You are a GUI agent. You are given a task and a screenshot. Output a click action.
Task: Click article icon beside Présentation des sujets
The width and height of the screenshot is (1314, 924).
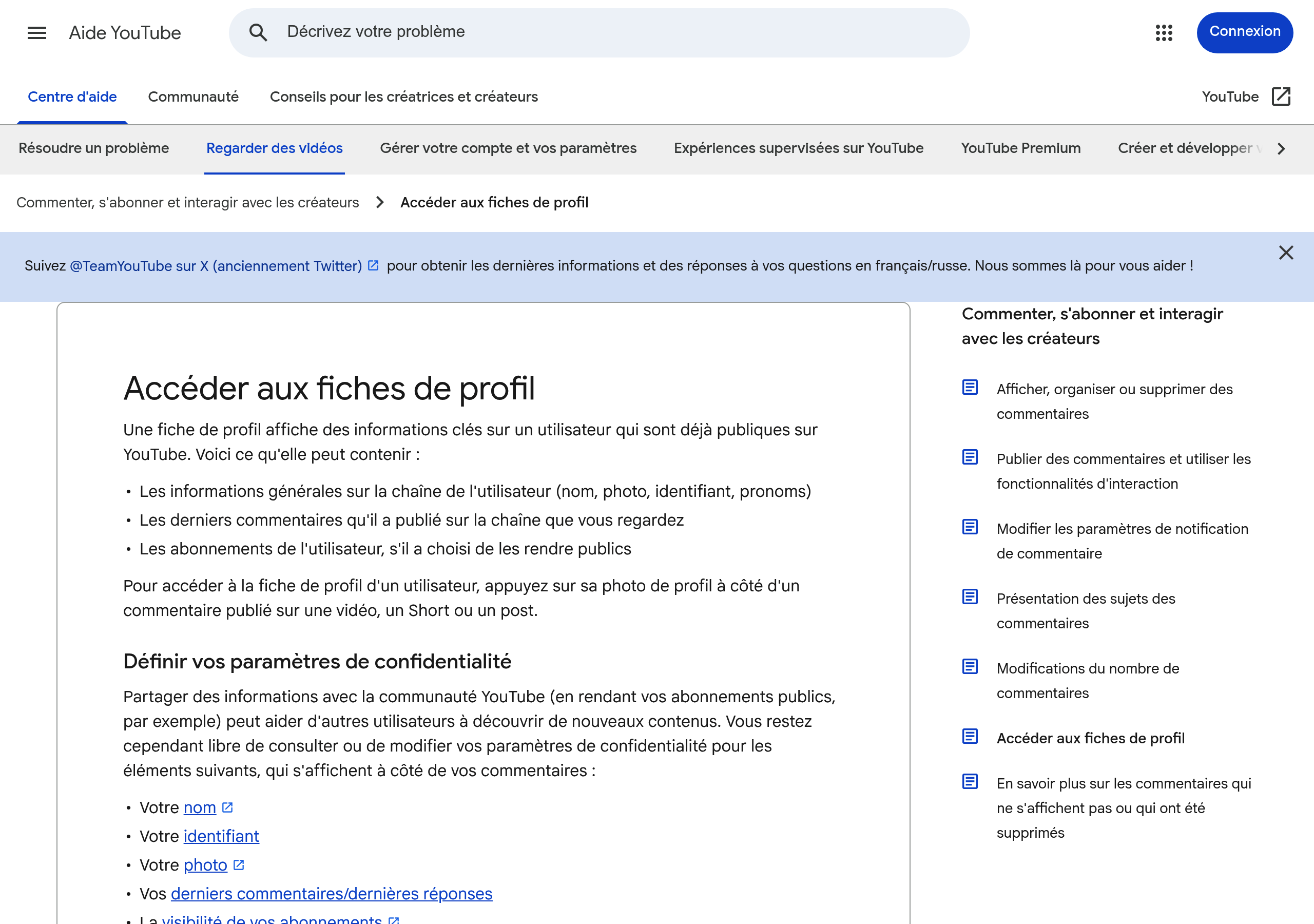pos(970,597)
